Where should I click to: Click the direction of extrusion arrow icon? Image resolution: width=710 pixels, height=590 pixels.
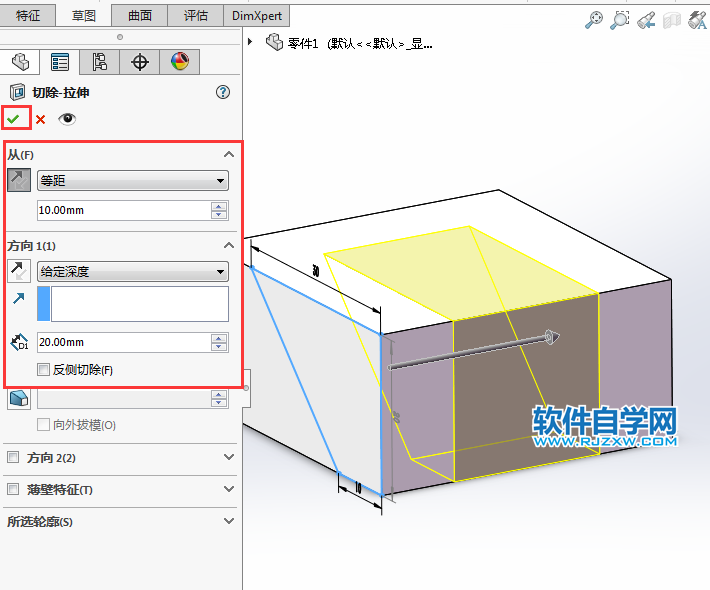(19, 298)
